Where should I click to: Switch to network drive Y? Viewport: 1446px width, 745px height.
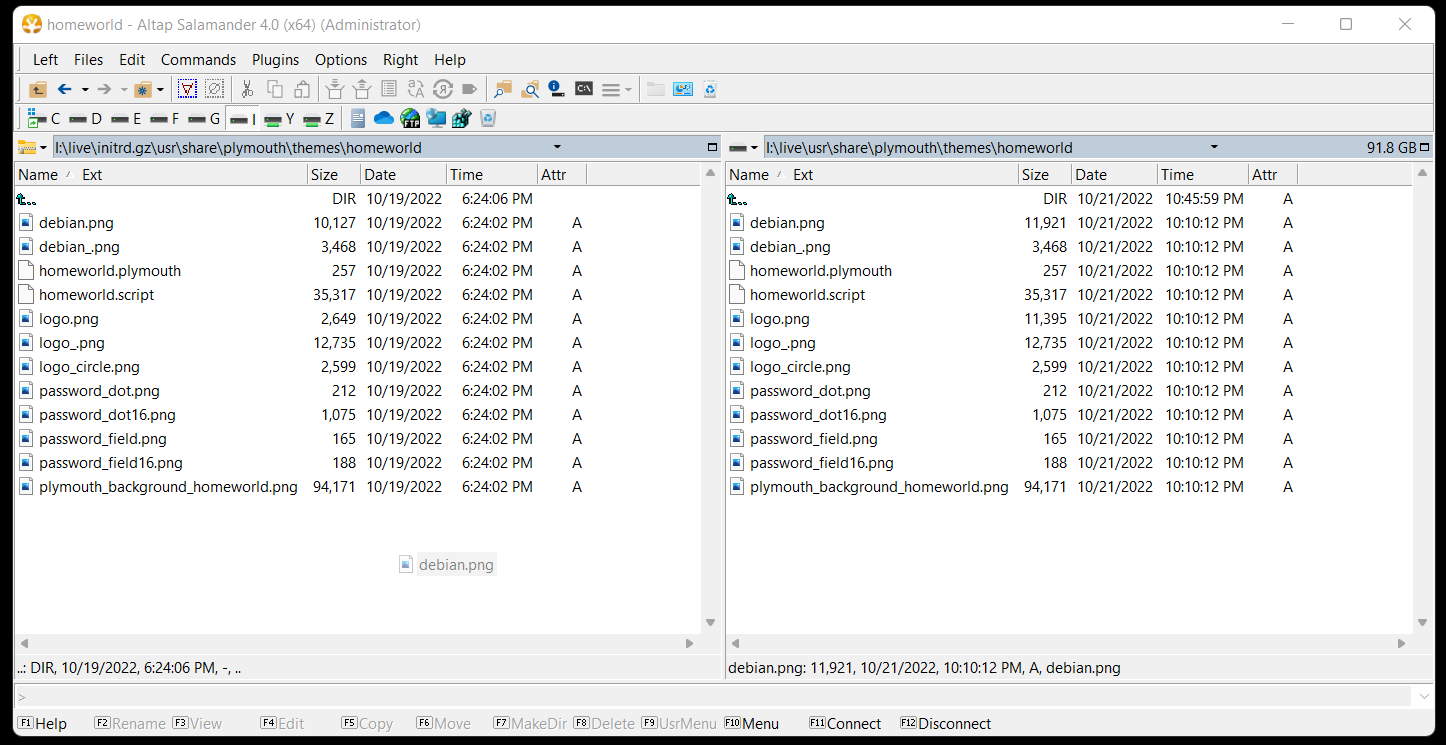(x=279, y=119)
